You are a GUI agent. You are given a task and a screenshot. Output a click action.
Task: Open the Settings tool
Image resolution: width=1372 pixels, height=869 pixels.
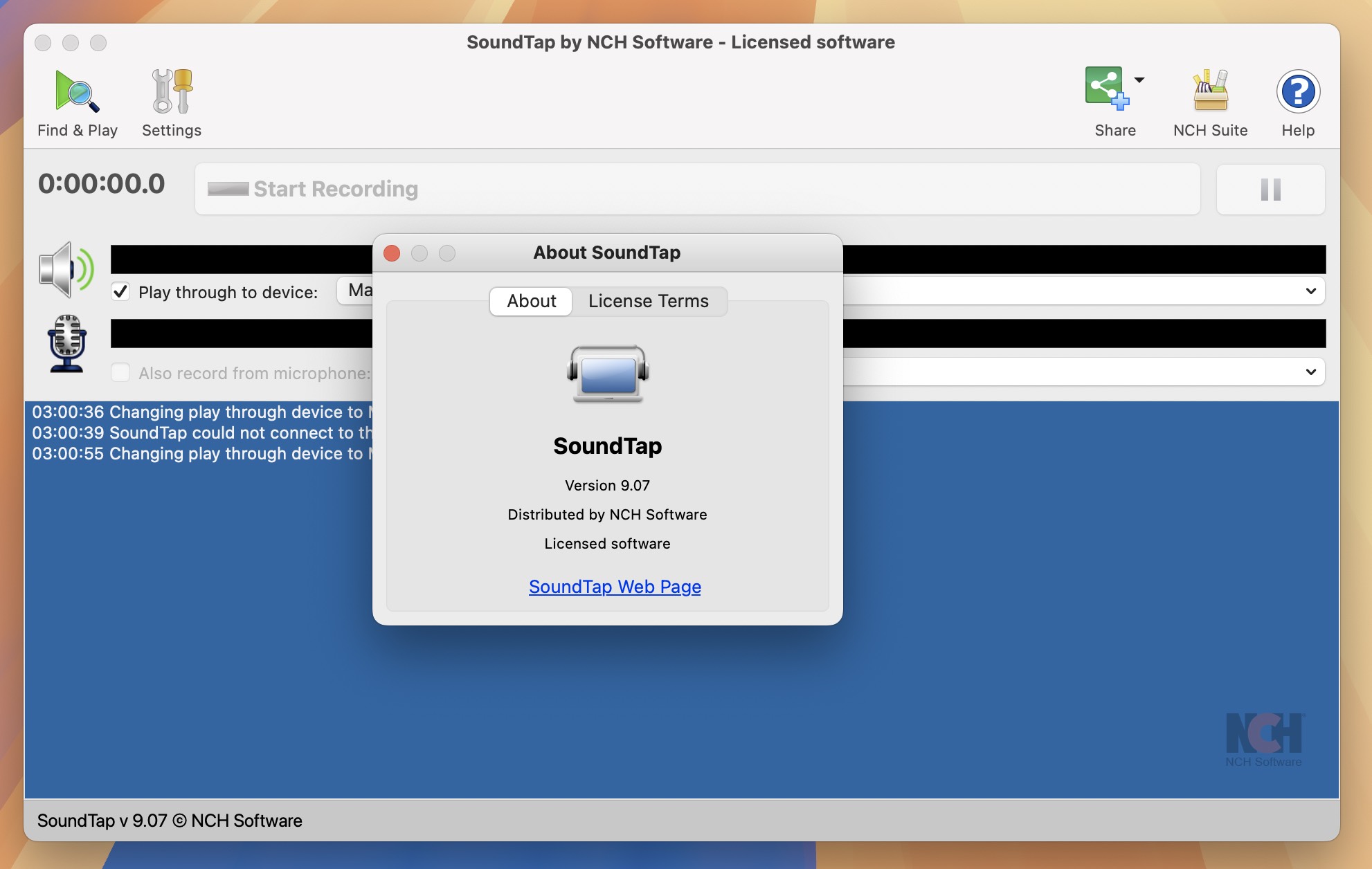pyautogui.click(x=170, y=100)
